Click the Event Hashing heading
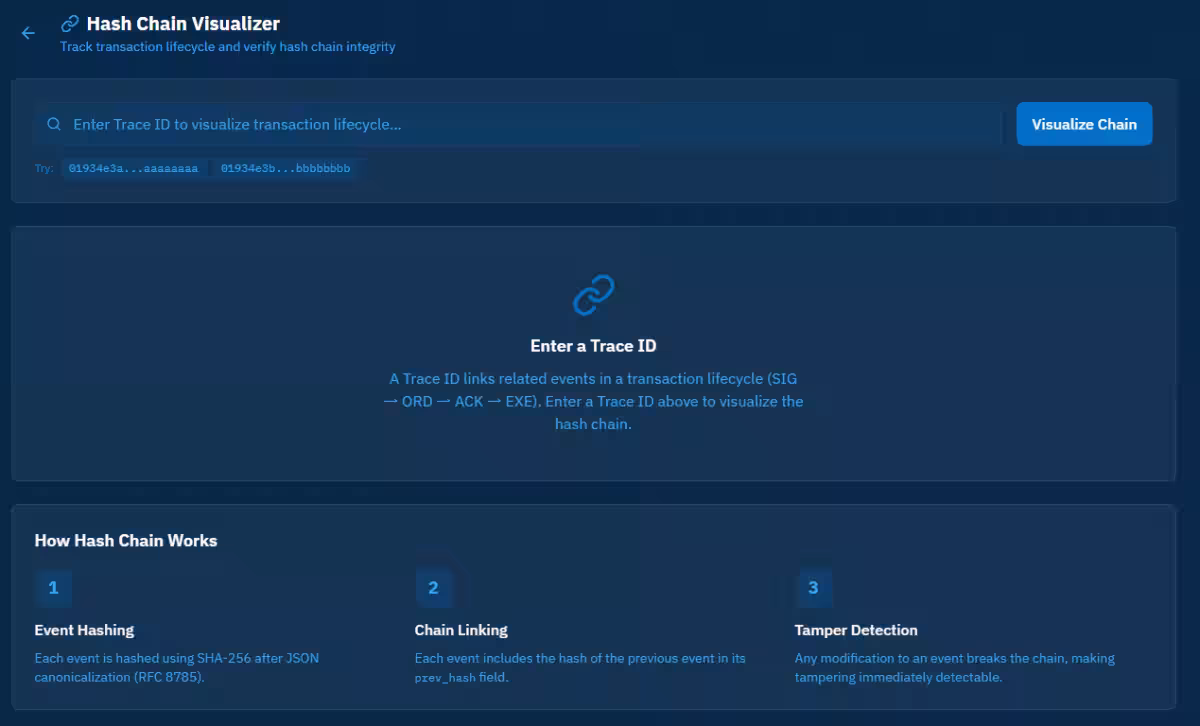Screen dimensions: 1200x726 pyautogui.click(x=84, y=630)
